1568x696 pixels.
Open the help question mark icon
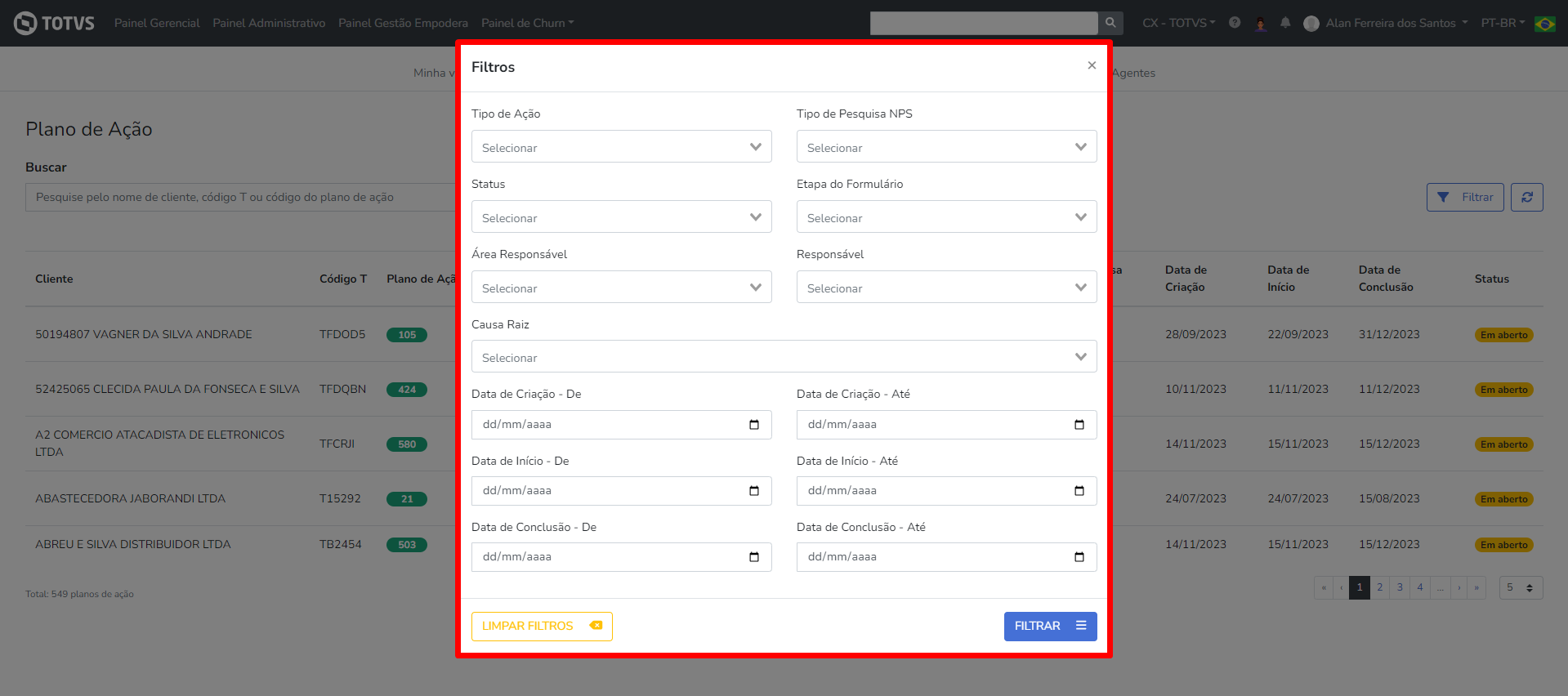pos(1235,23)
